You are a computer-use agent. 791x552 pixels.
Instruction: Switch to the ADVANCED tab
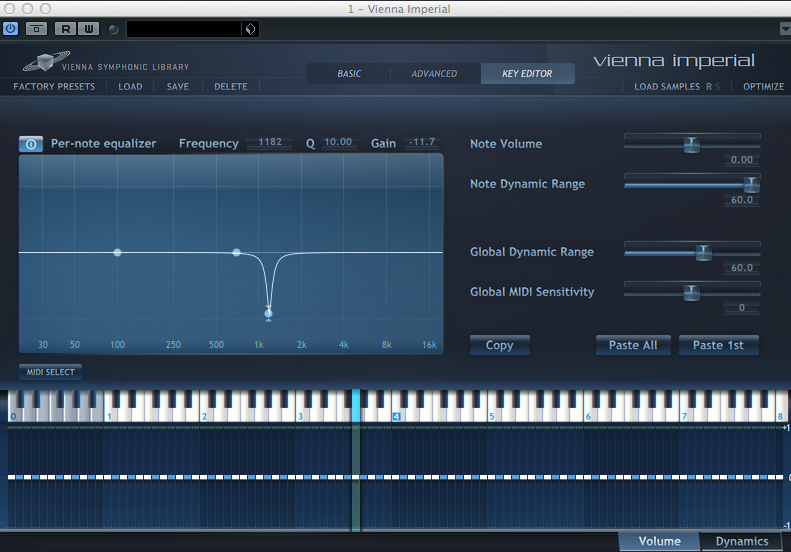point(434,74)
